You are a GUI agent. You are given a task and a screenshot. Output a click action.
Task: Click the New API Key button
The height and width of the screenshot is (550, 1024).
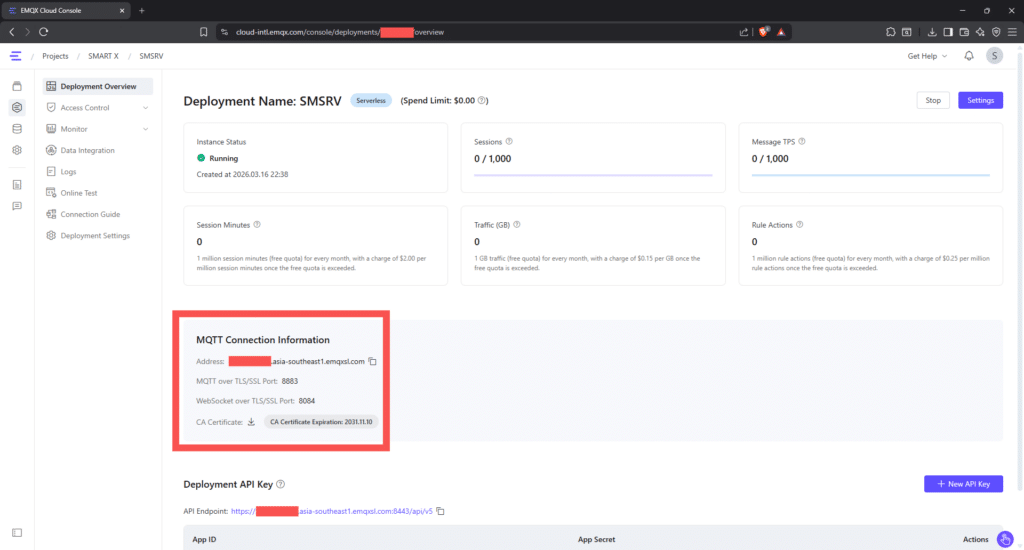coord(963,484)
